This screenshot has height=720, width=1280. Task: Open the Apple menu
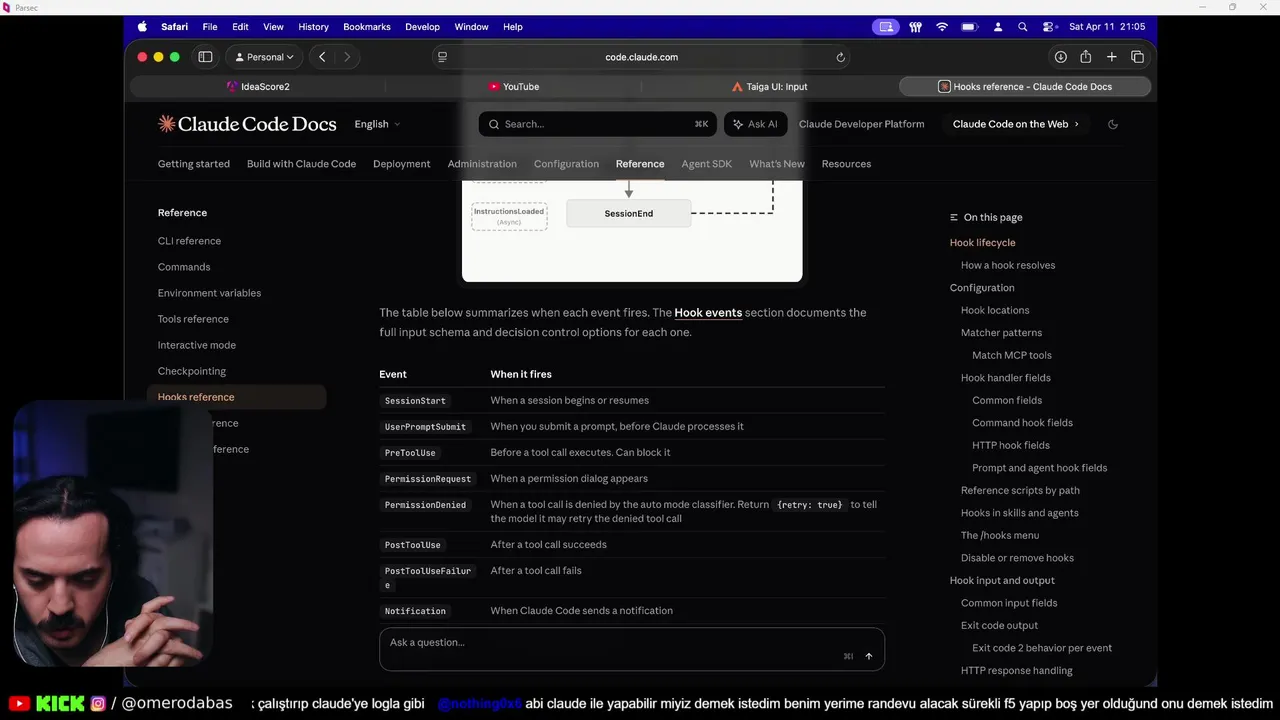coord(141,27)
